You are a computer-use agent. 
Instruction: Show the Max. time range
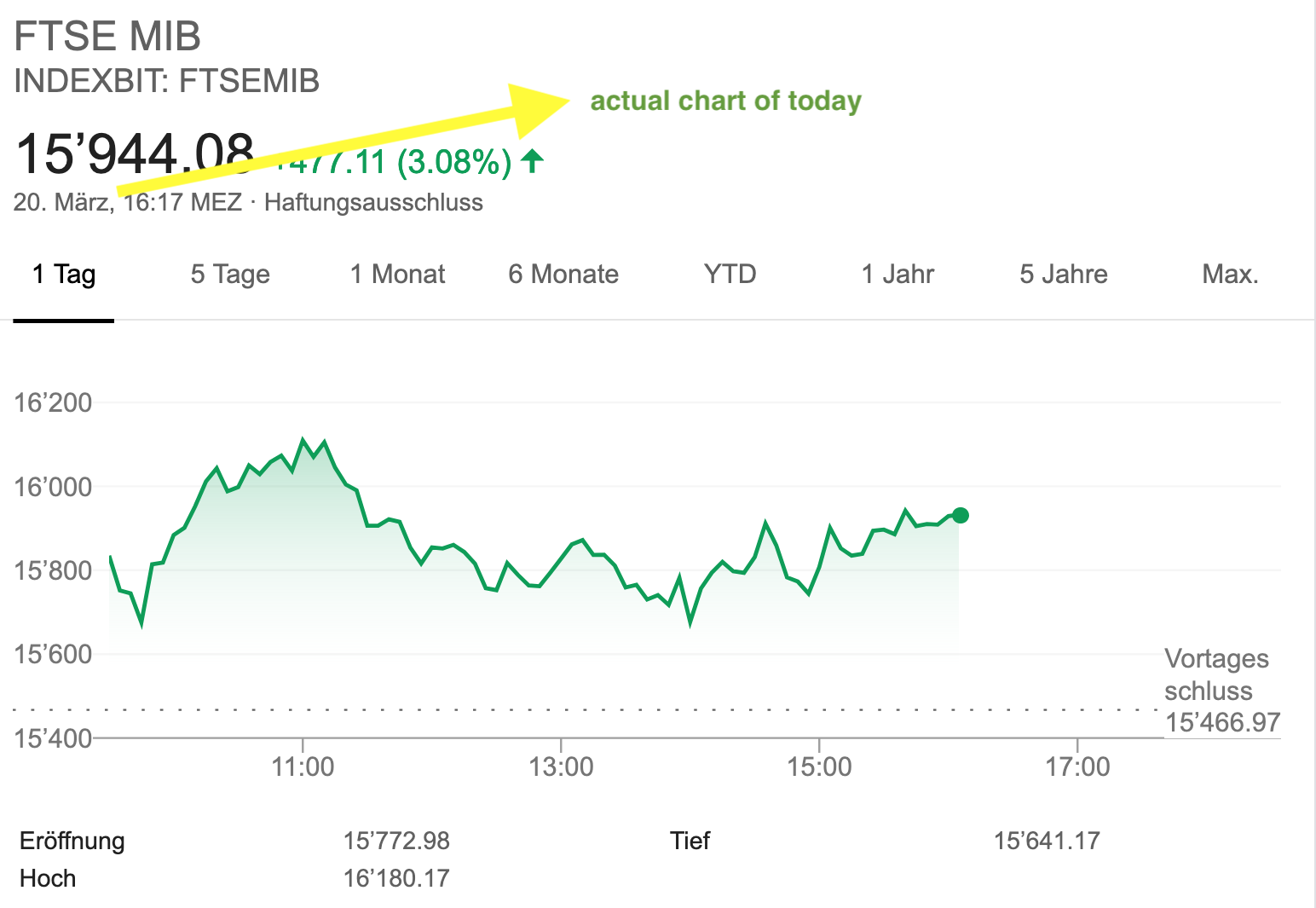tap(1230, 275)
